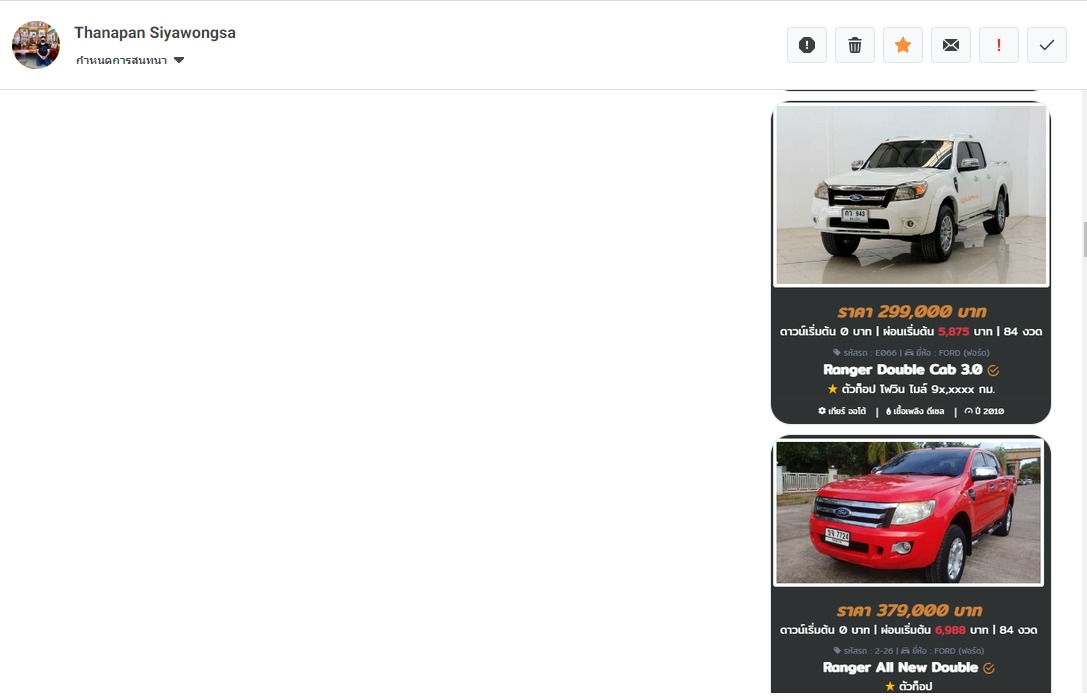Click the chat vertical scrollbar thumb
The image size is (1087, 700).
coord(1084,240)
